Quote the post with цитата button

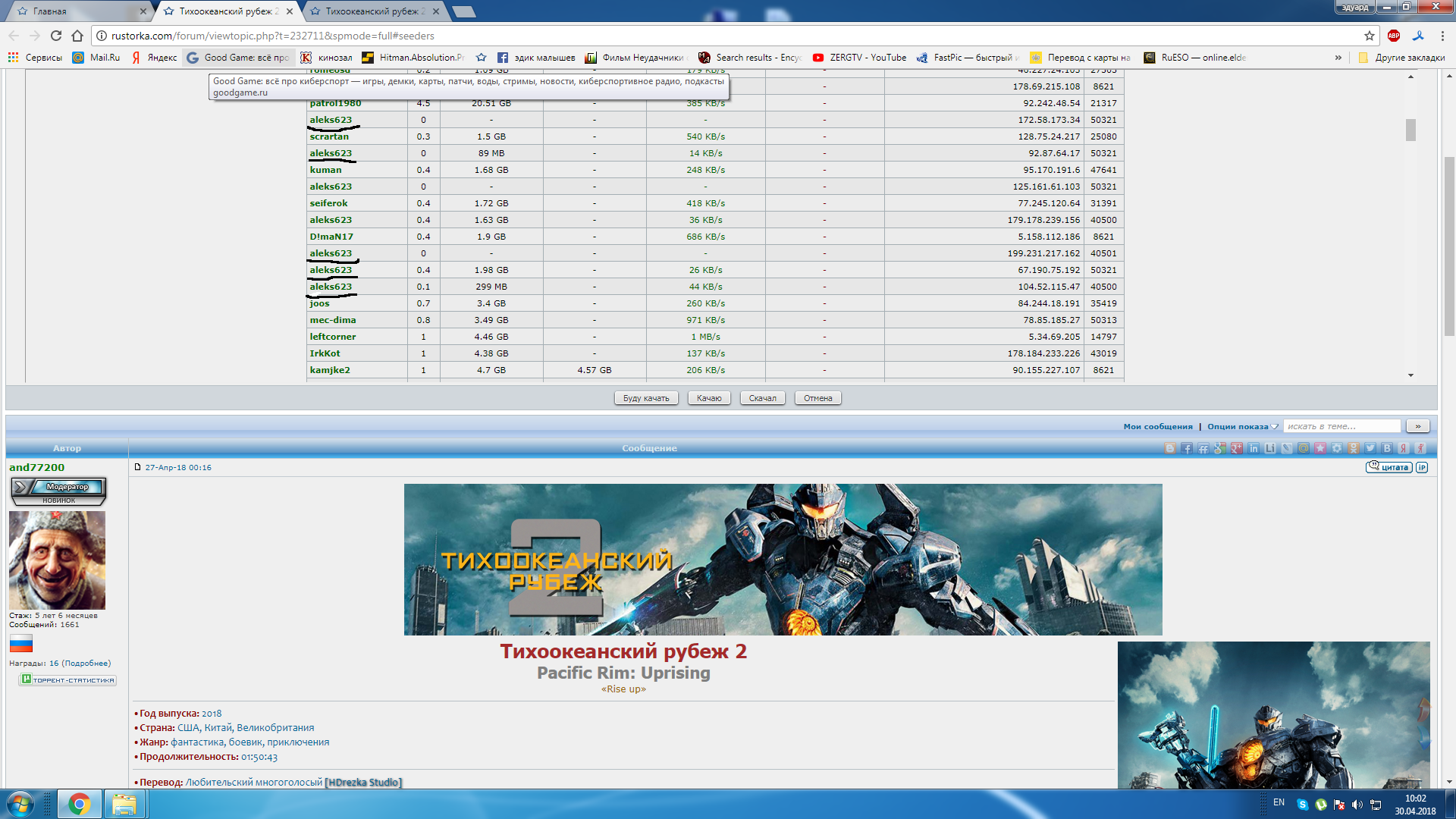pyautogui.click(x=1389, y=467)
